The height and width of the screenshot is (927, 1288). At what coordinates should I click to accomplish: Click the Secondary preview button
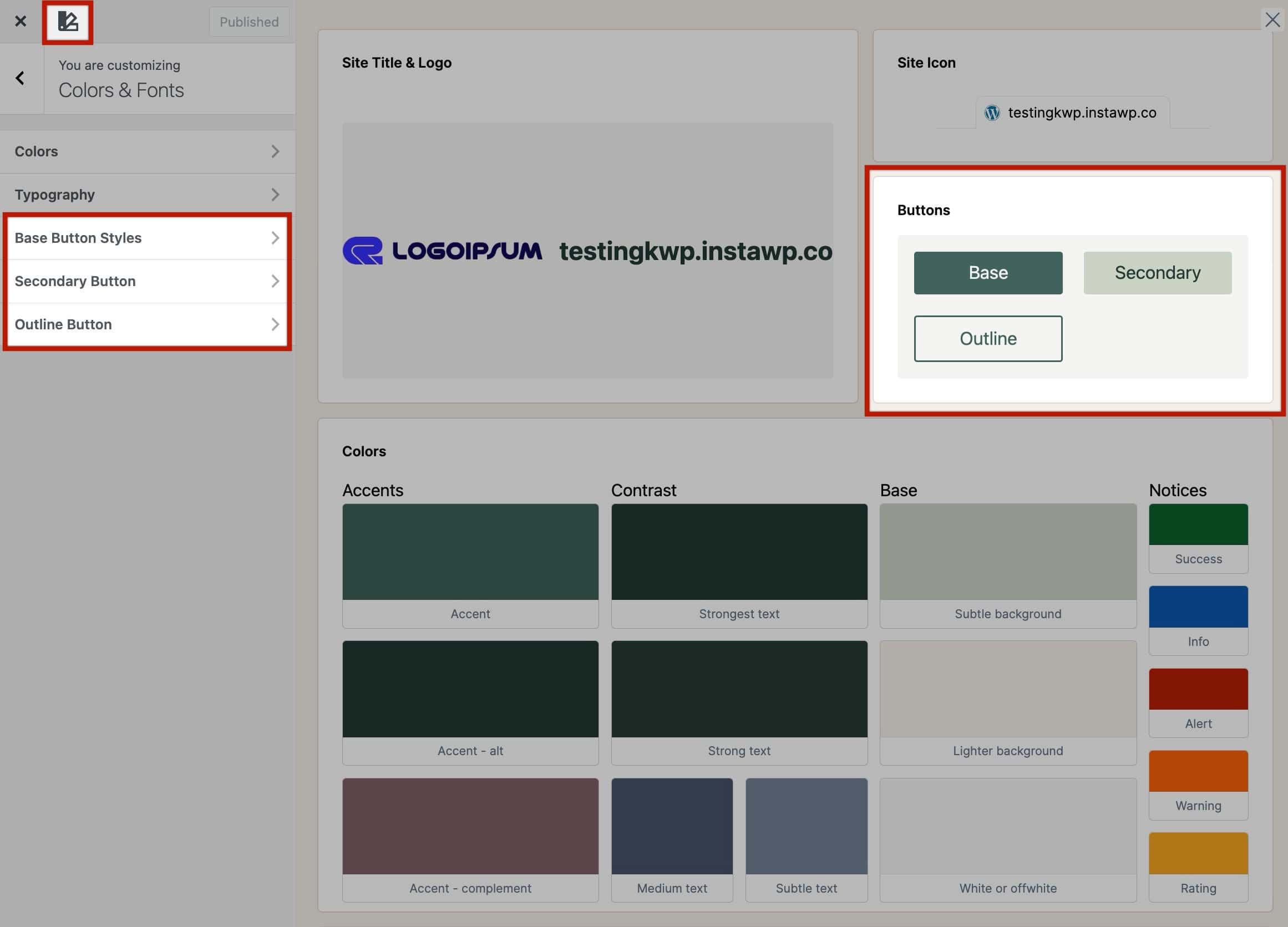click(1157, 273)
